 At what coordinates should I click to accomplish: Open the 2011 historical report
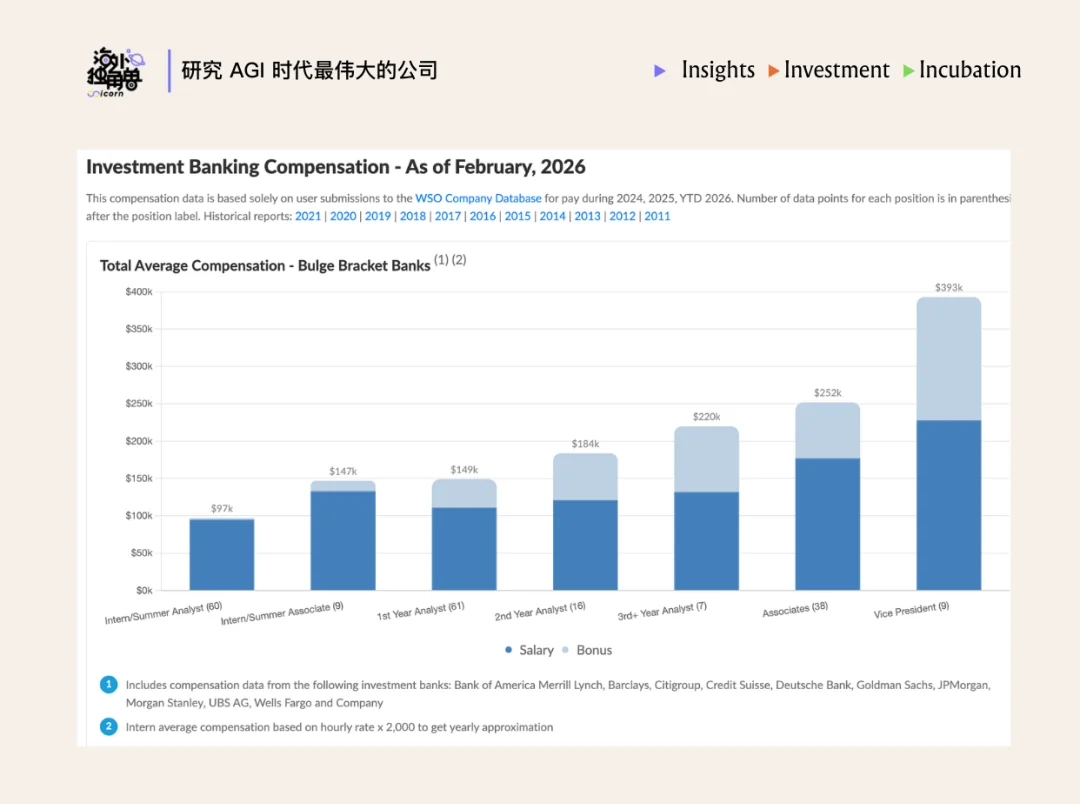(657, 216)
